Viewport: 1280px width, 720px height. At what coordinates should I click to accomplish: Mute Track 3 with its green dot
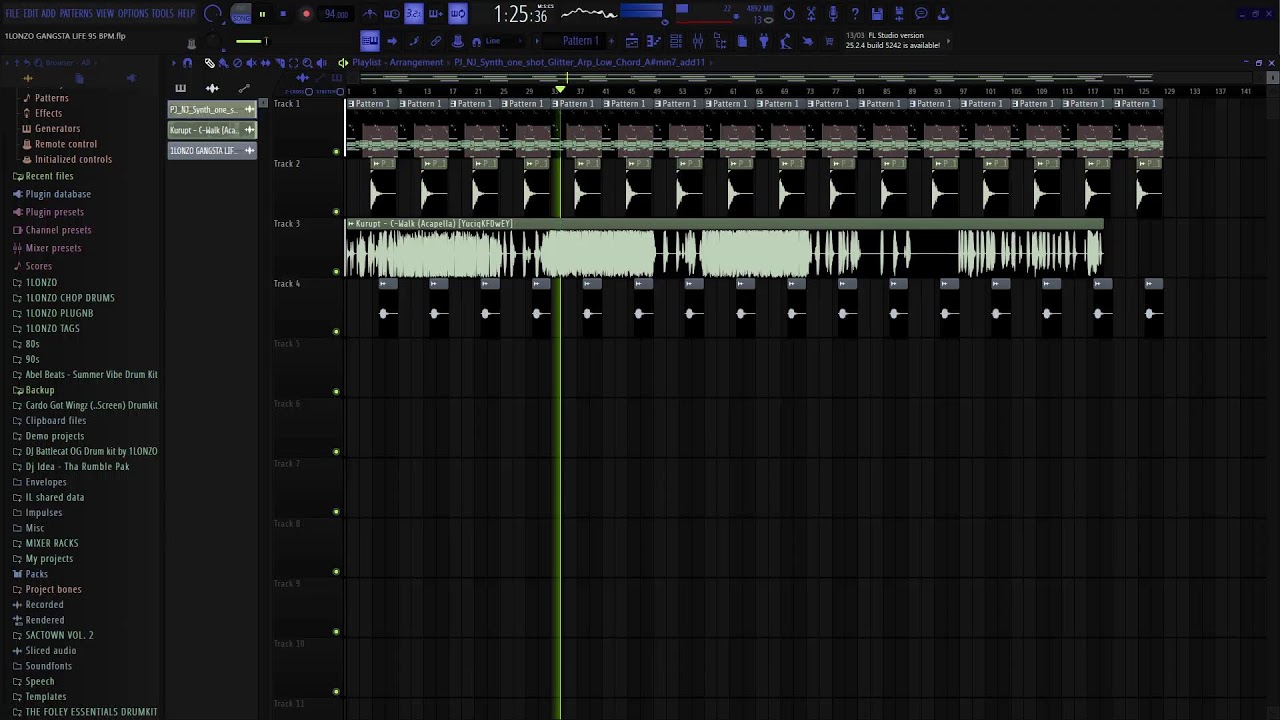pyautogui.click(x=336, y=272)
